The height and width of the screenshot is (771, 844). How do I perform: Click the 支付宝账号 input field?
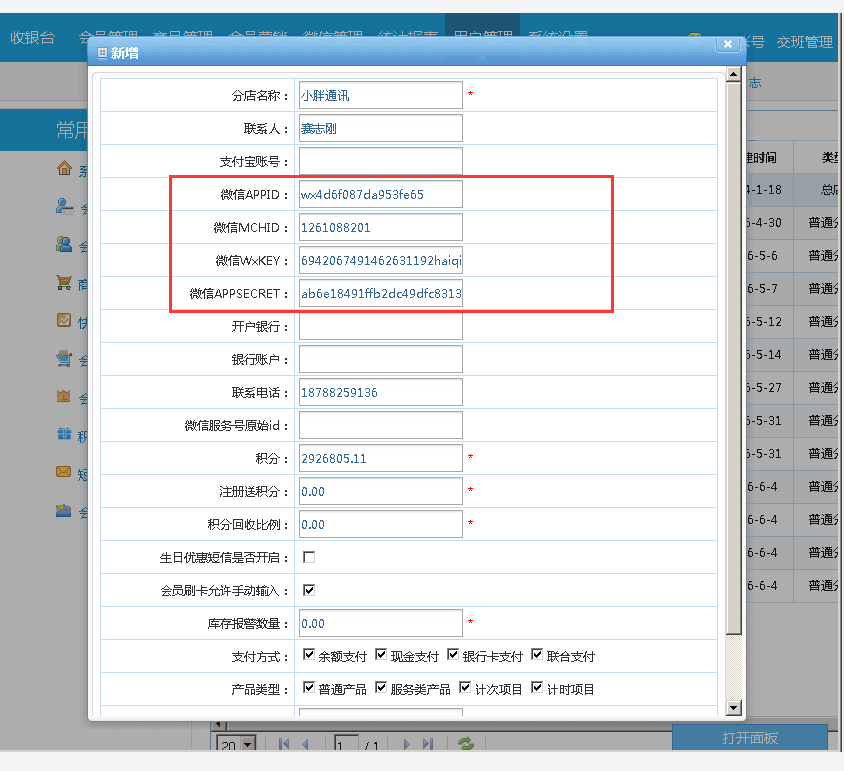[x=380, y=161]
